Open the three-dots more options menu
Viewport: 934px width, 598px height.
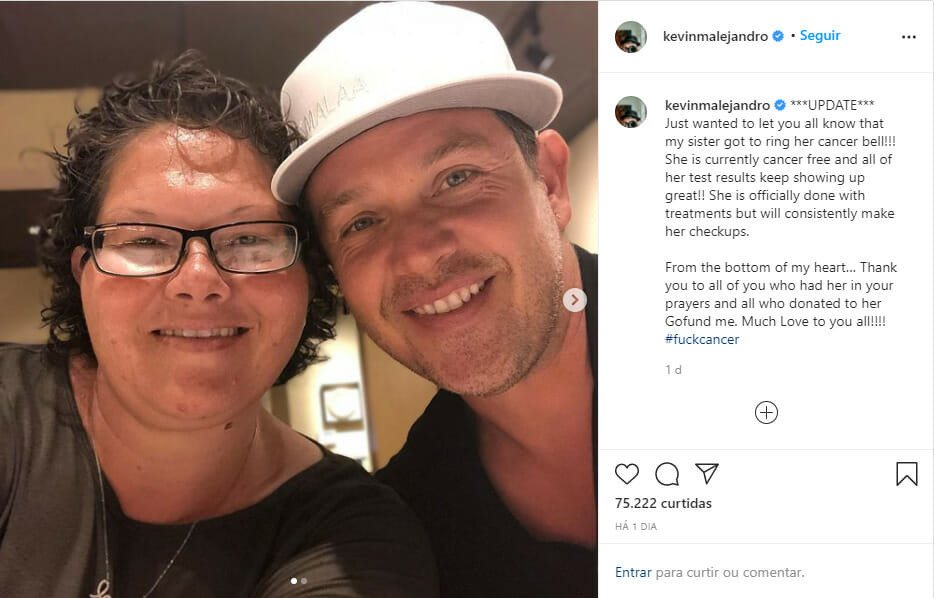tap(908, 37)
